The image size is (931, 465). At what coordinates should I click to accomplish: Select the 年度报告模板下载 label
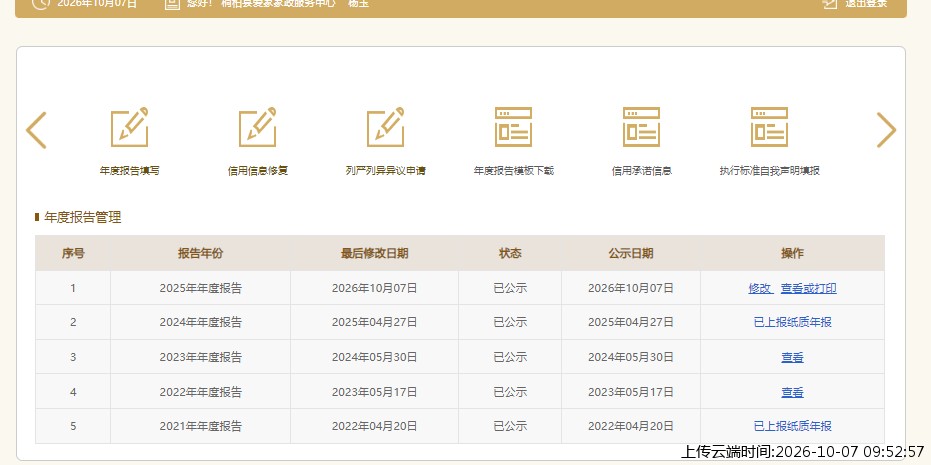pyautogui.click(x=514, y=171)
